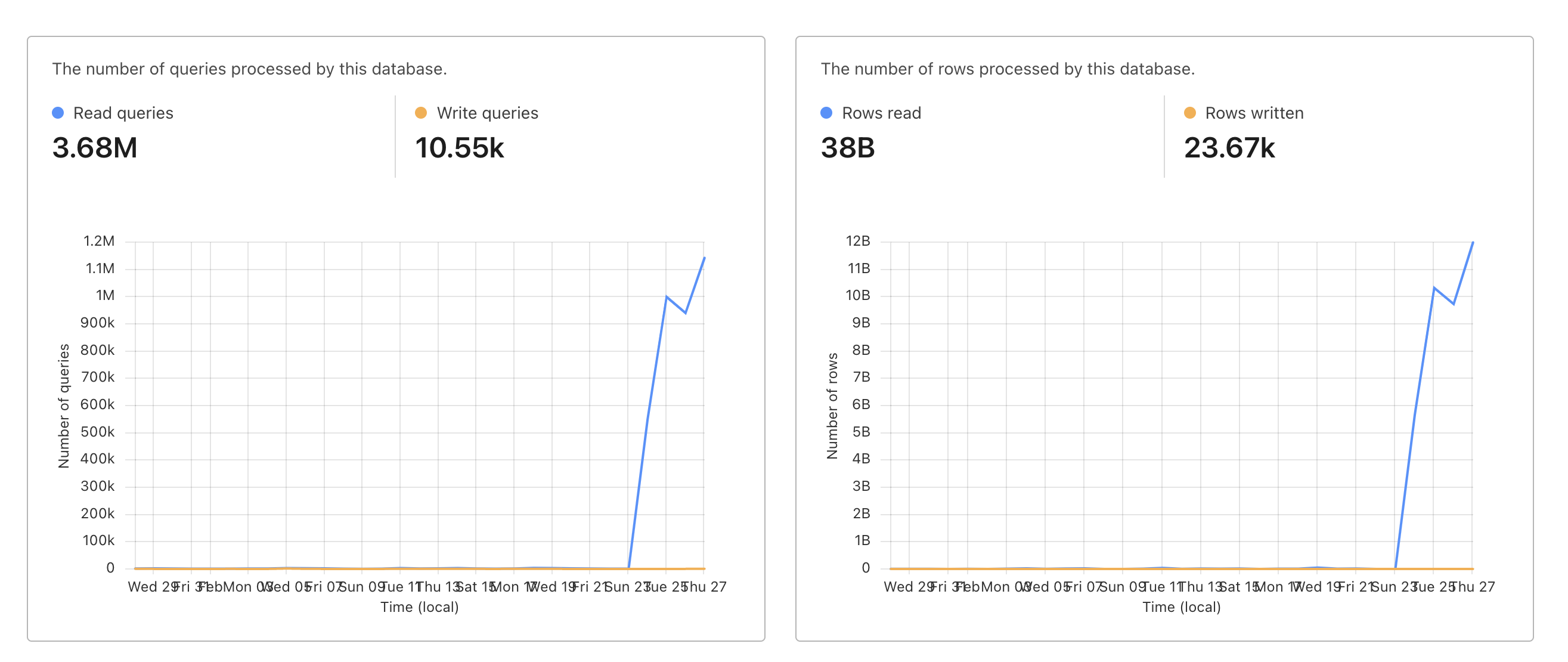Toggle the Rows written series label

point(1254,113)
